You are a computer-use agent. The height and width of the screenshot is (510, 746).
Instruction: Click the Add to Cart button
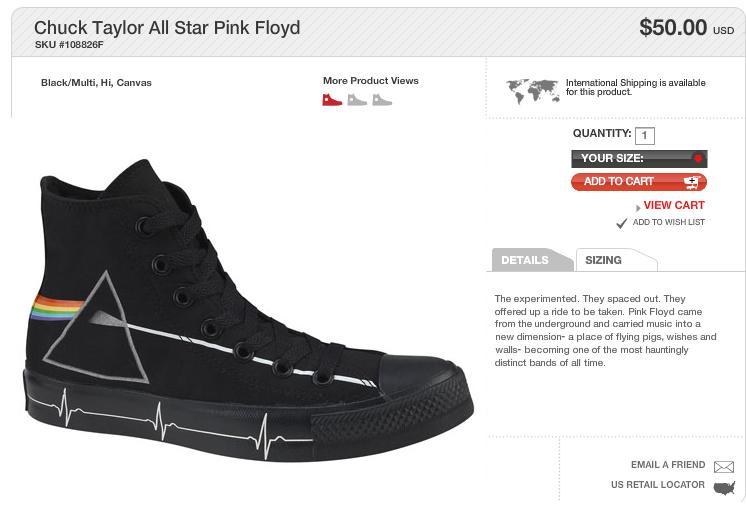click(x=639, y=182)
